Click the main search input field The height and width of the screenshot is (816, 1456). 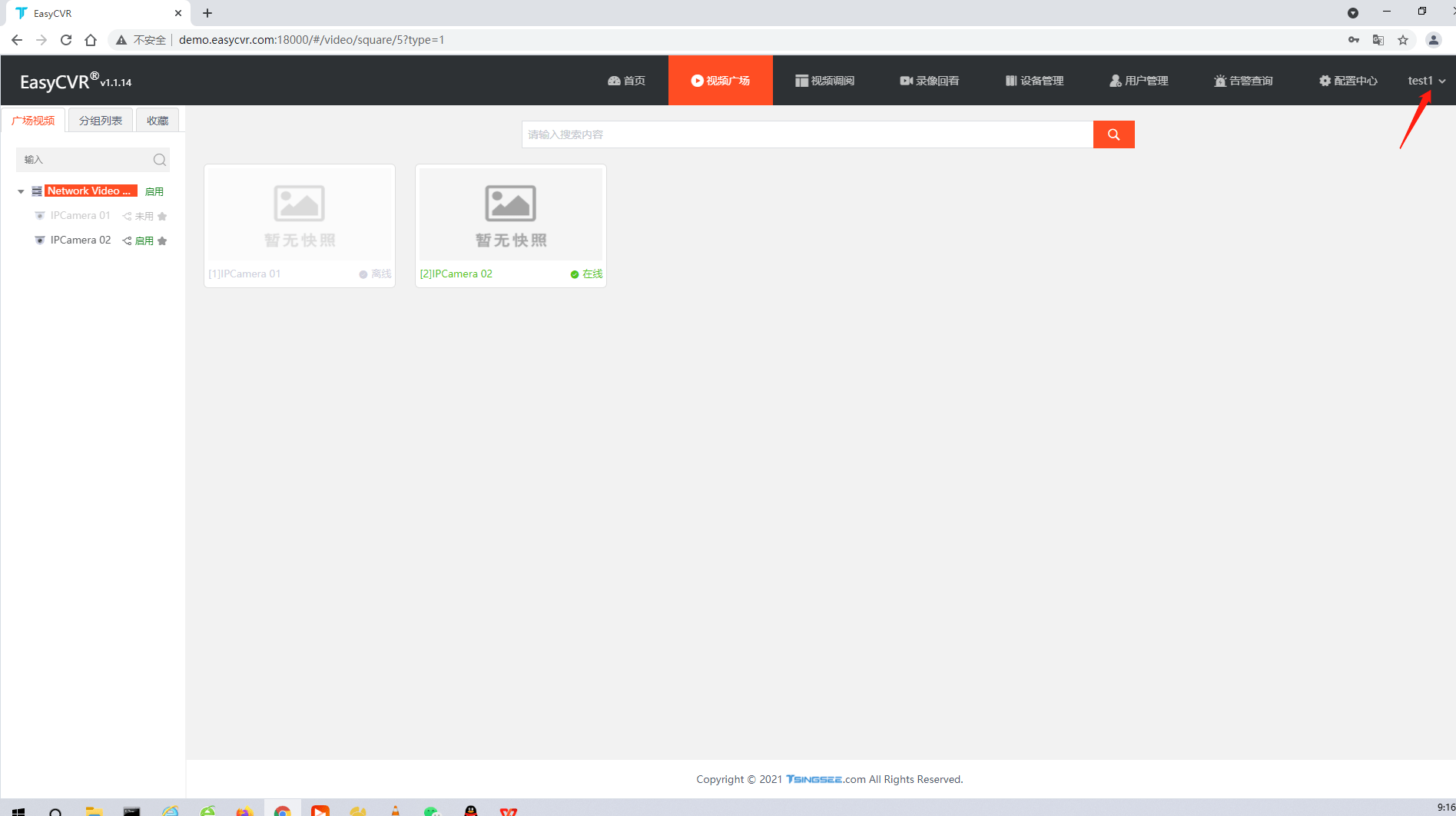807,134
